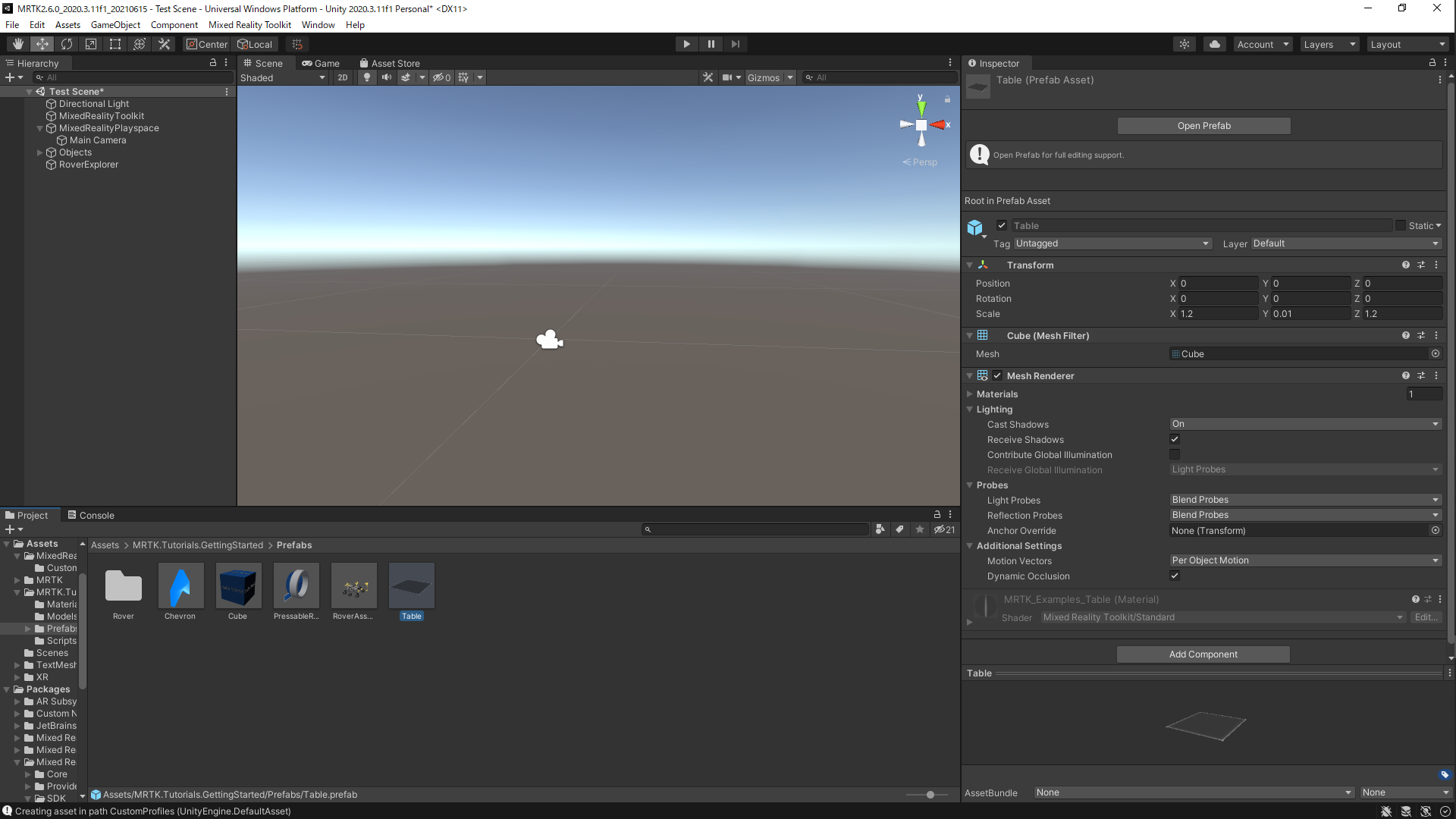
Task: Select the Rotate tool
Action: 67,44
